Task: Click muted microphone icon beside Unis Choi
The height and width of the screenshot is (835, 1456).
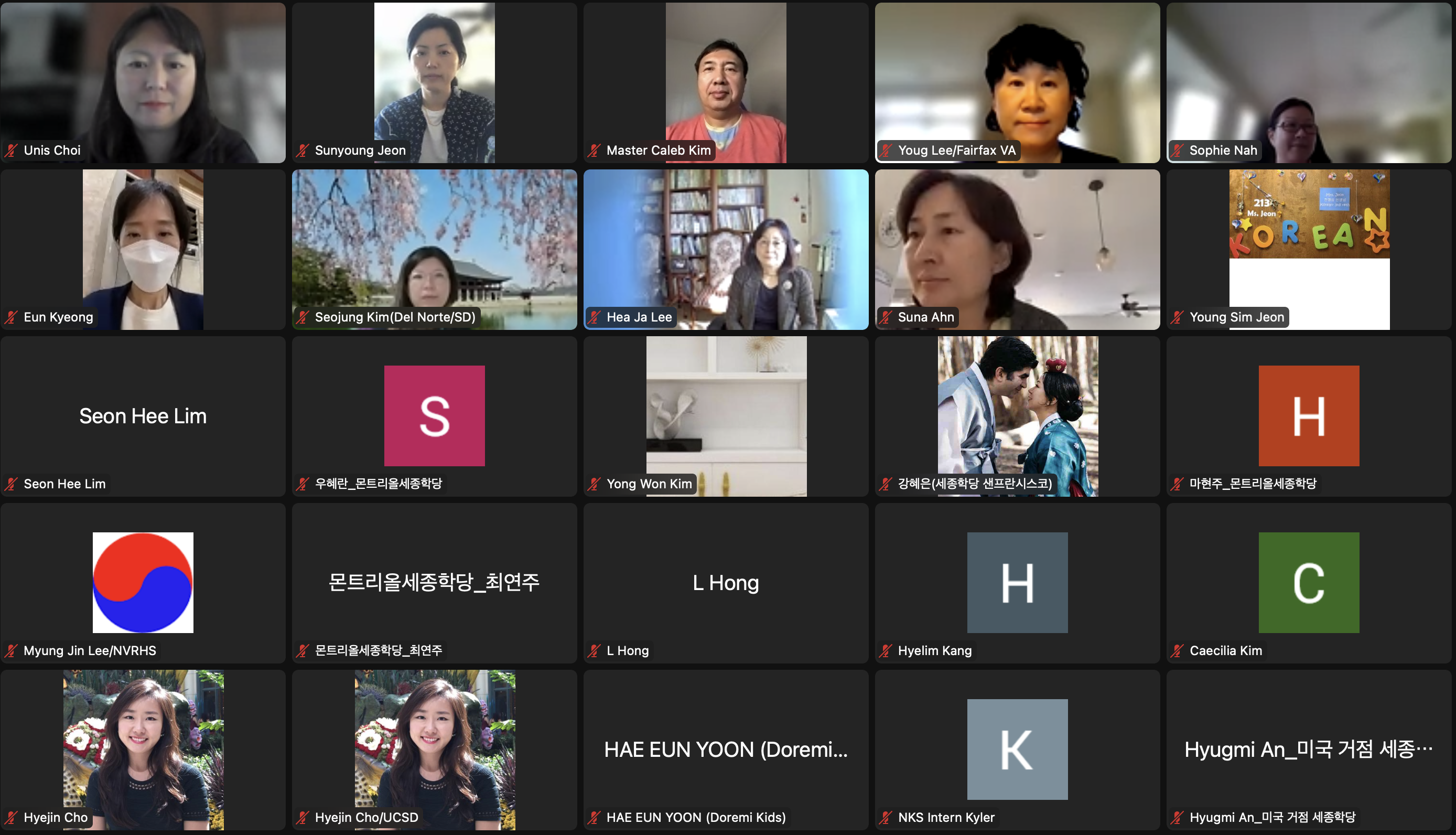Action: click(12, 150)
